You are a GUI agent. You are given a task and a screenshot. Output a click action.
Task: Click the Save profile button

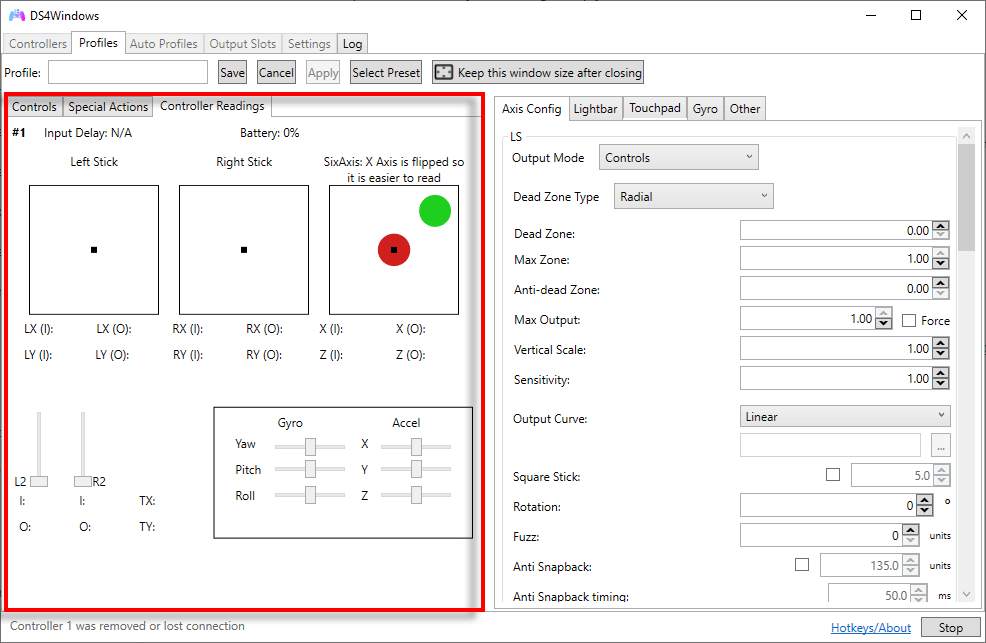click(232, 73)
